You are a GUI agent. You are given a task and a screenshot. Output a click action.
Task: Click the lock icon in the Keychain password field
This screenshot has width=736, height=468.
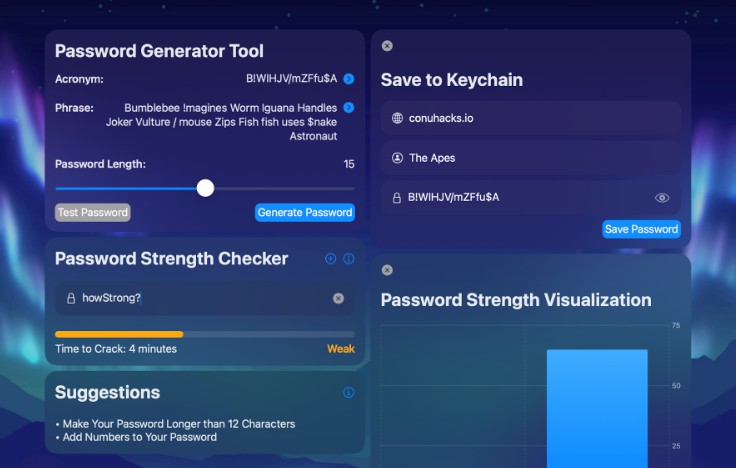coord(397,198)
